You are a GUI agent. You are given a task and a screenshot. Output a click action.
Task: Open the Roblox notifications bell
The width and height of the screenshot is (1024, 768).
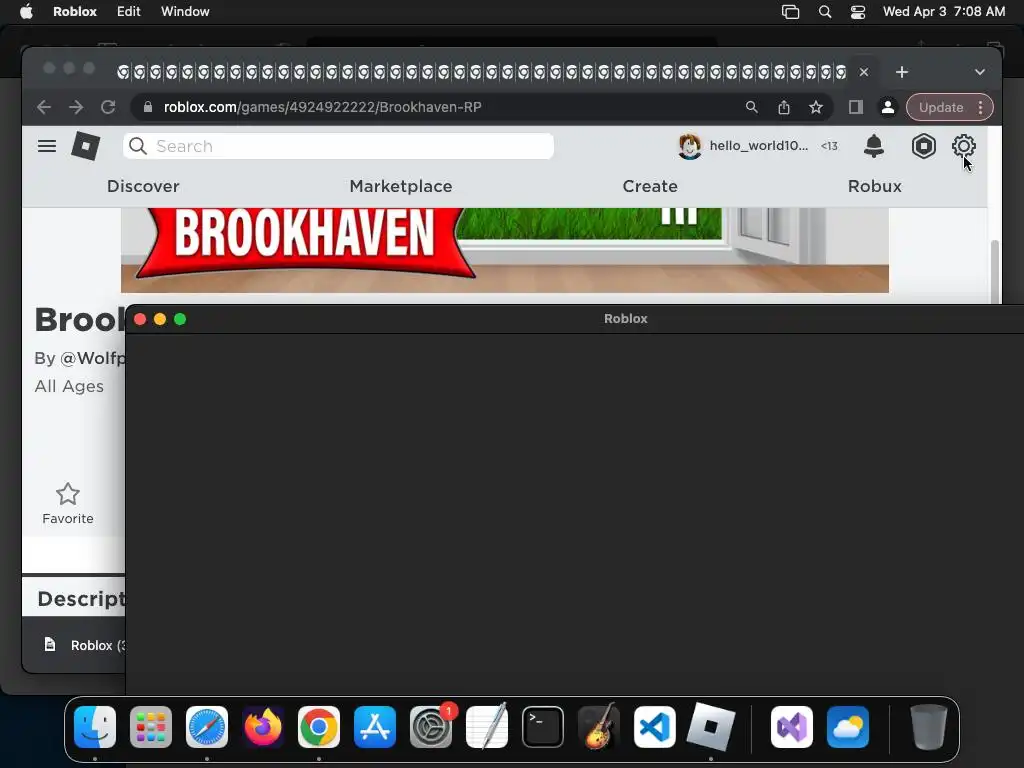[x=873, y=146]
